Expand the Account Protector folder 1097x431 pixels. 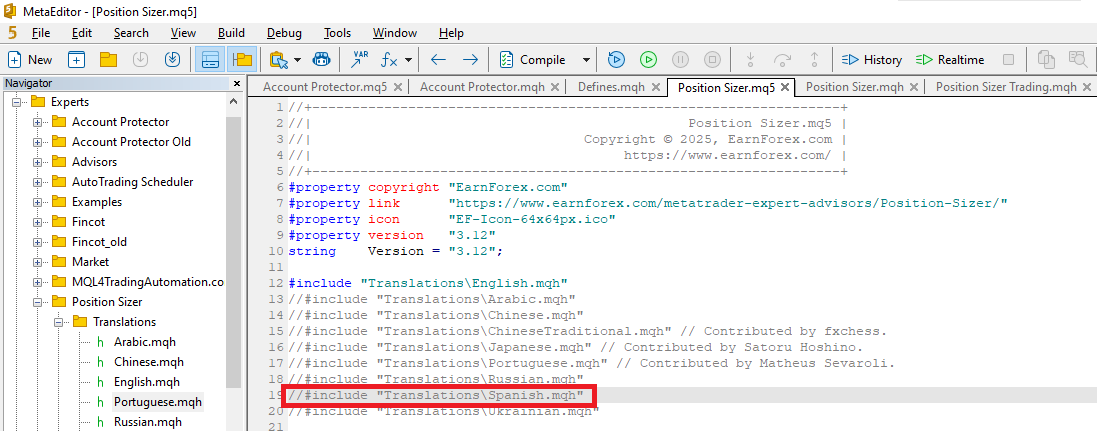click(38, 122)
